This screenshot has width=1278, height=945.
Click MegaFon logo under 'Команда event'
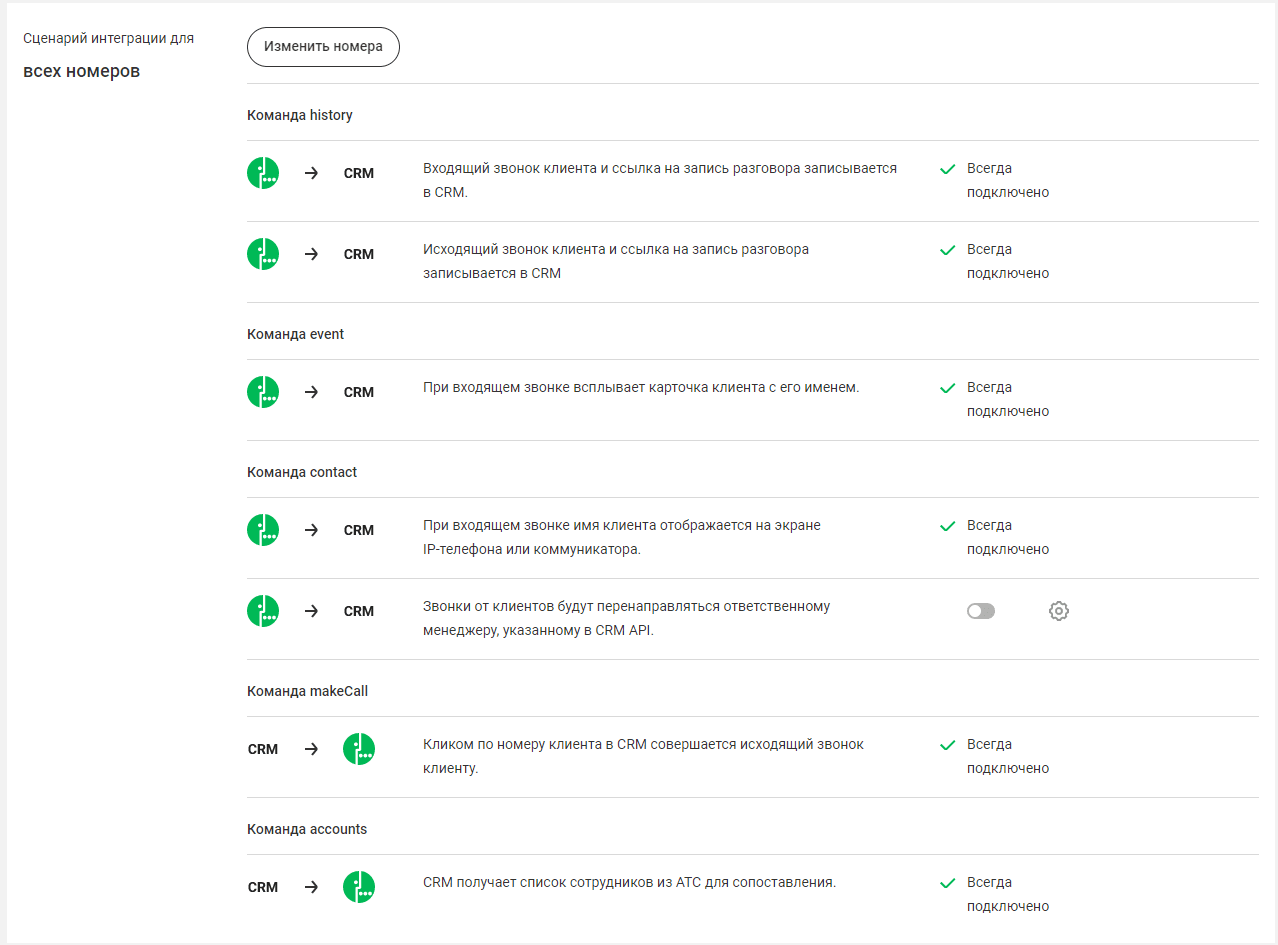pyautogui.click(x=263, y=392)
